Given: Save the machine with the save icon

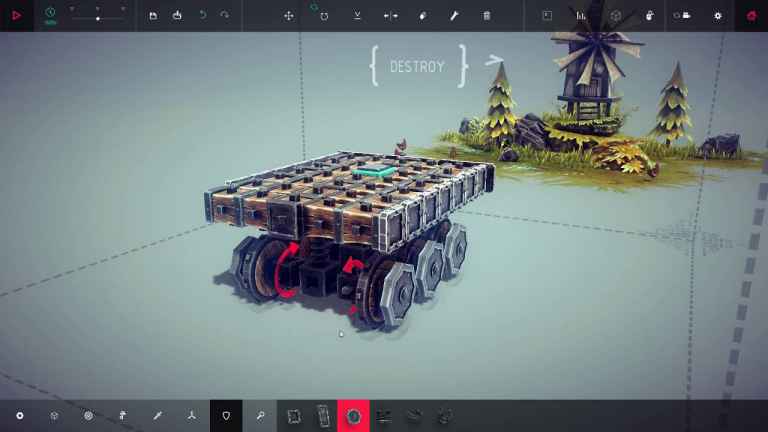Looking at the screenshot, I should coord(153,16).
